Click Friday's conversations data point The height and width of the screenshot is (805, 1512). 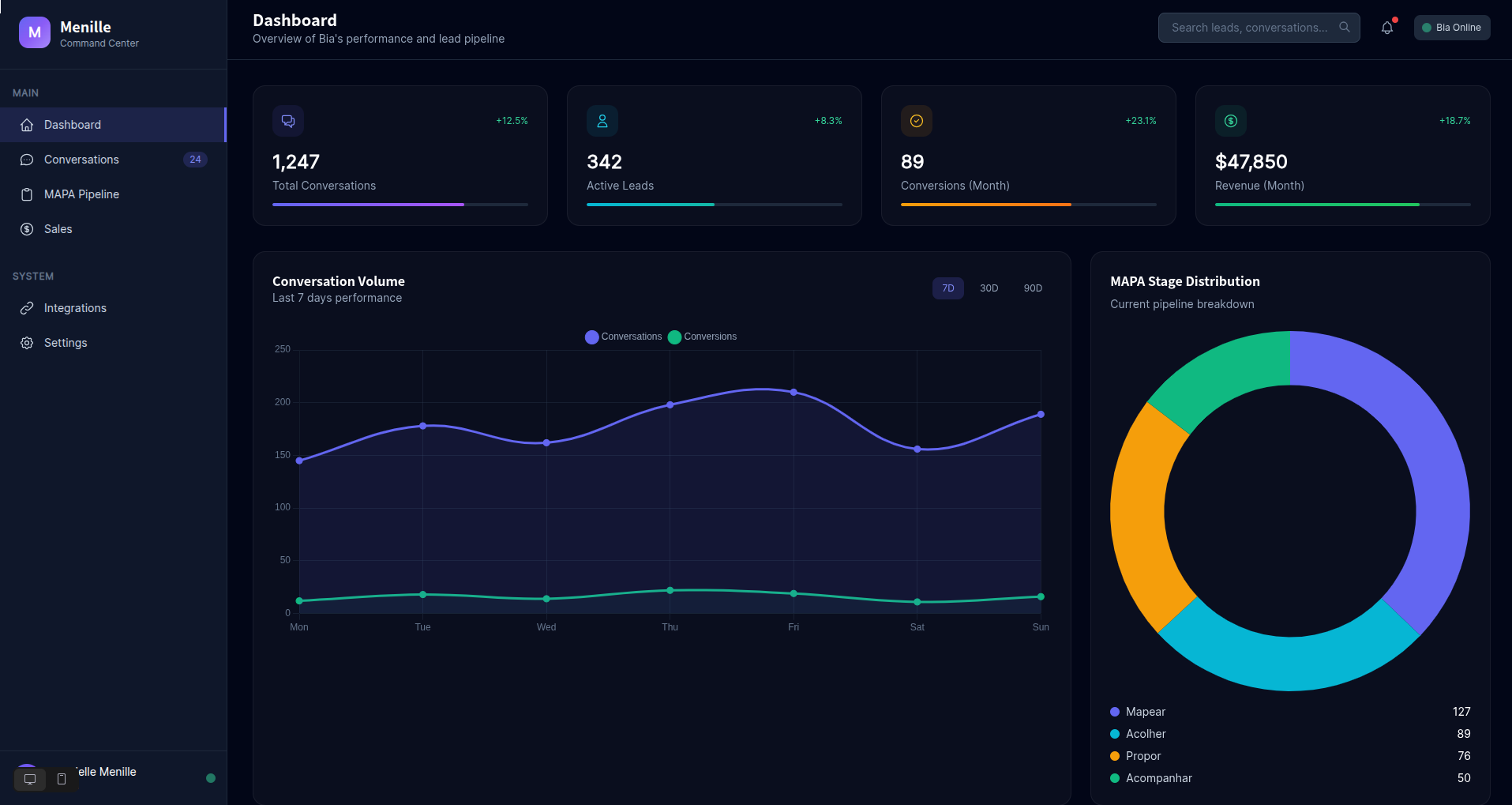(794, 392)
